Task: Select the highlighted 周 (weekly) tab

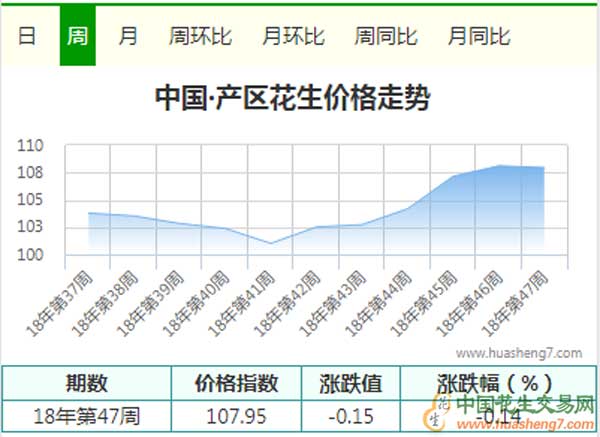Action: 77,37
